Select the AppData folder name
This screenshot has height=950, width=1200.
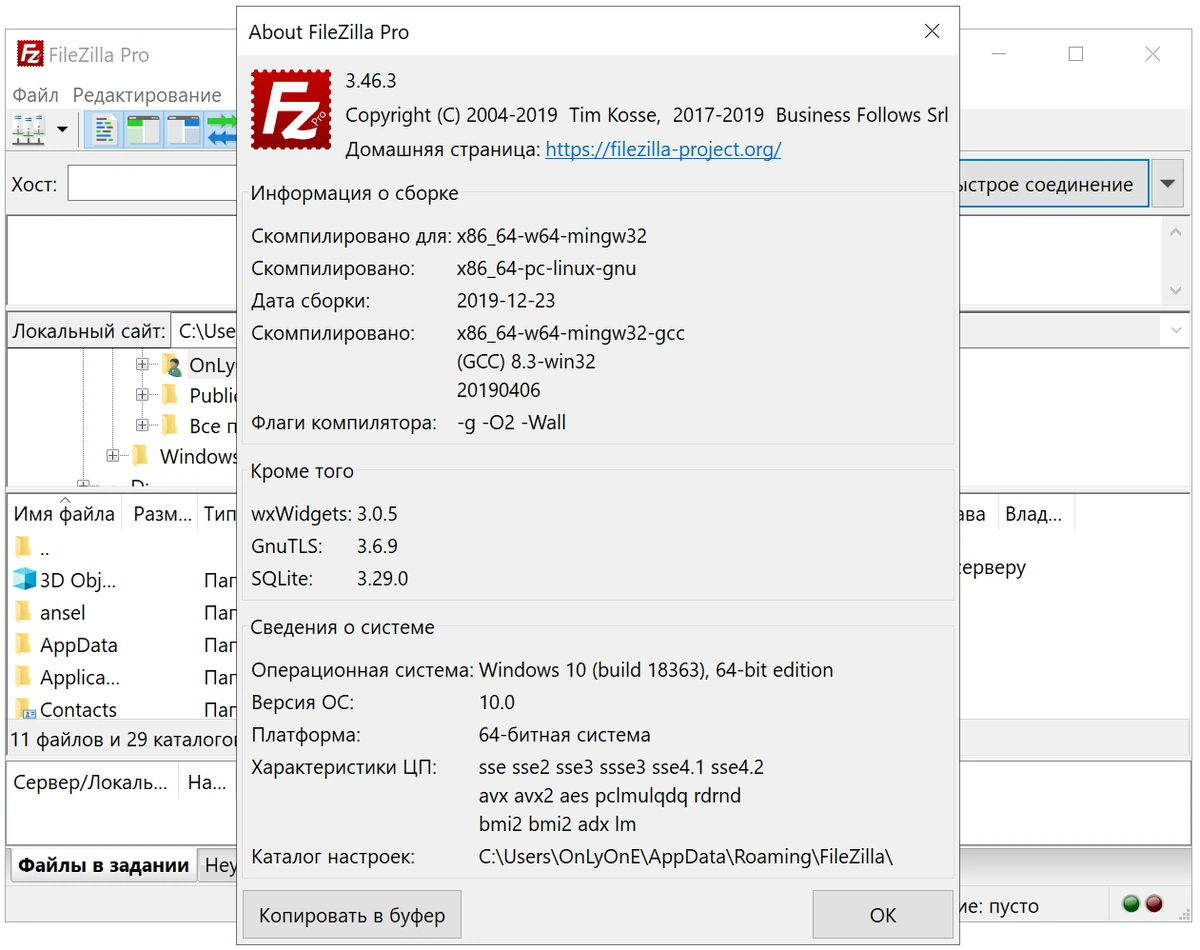coord(79,645)
